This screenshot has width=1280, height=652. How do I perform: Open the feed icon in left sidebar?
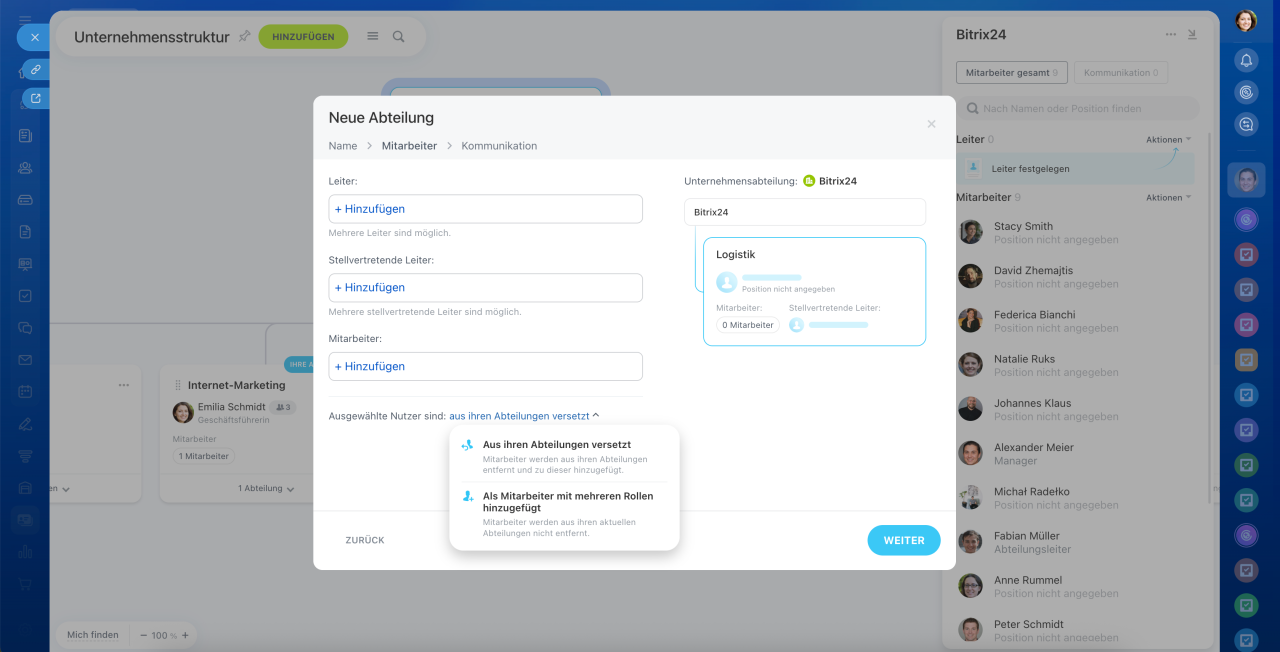[x=26, y=135]
